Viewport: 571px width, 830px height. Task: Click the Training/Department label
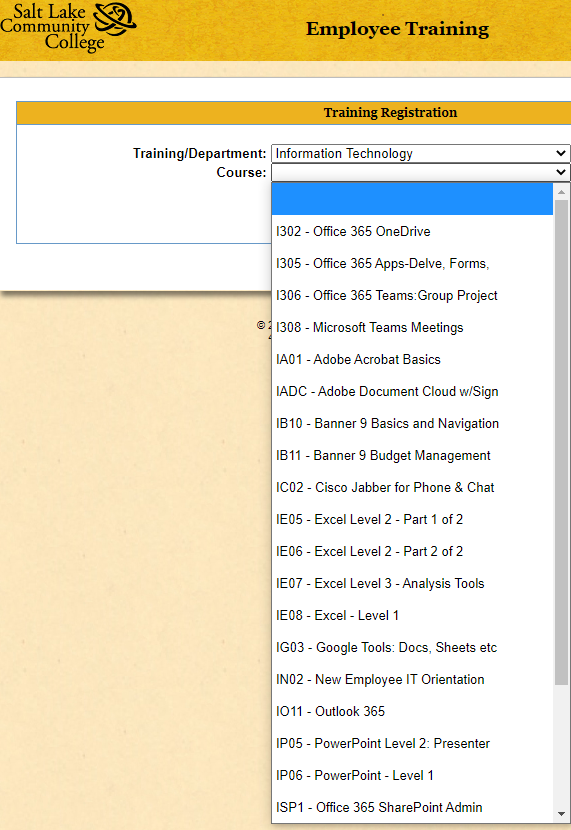pos(200,154)
